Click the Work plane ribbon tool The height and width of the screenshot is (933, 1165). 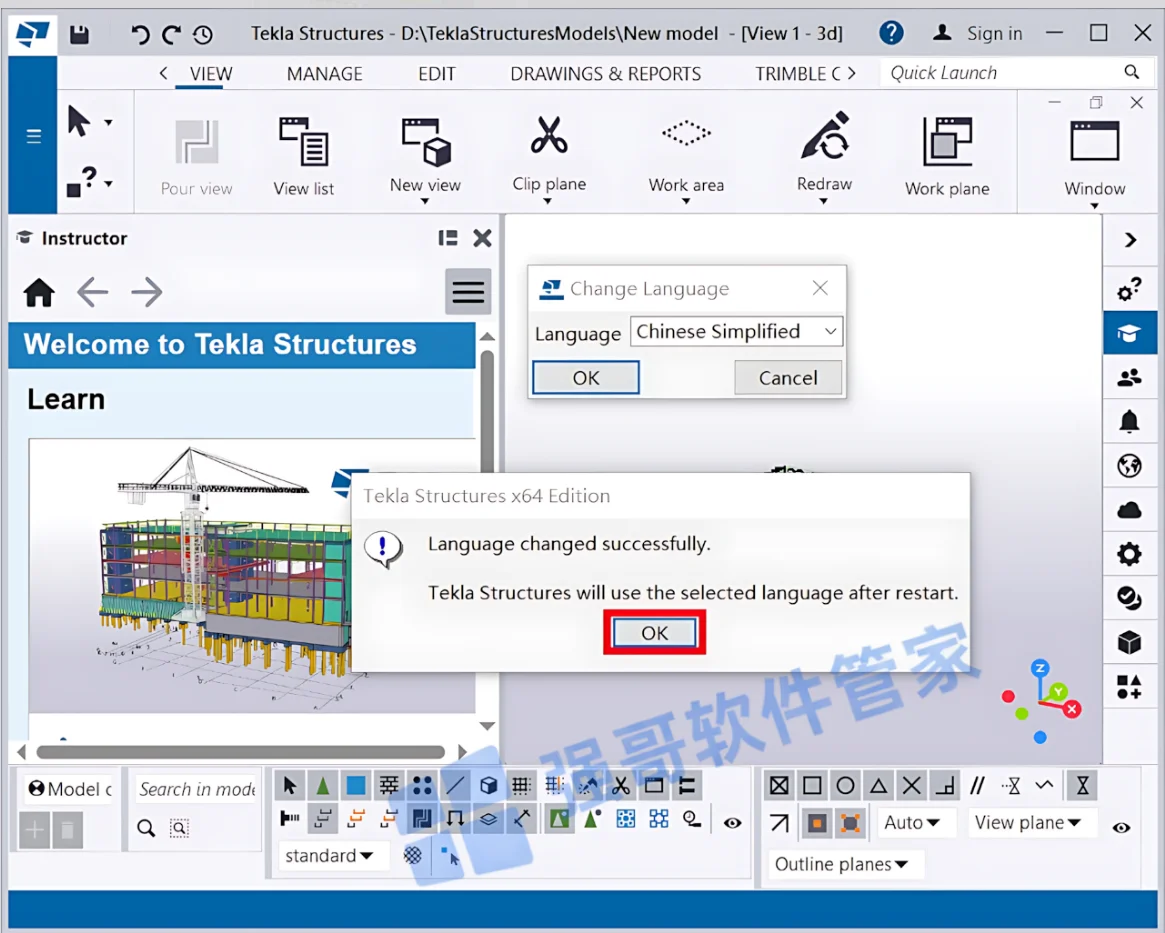(947, 156)
